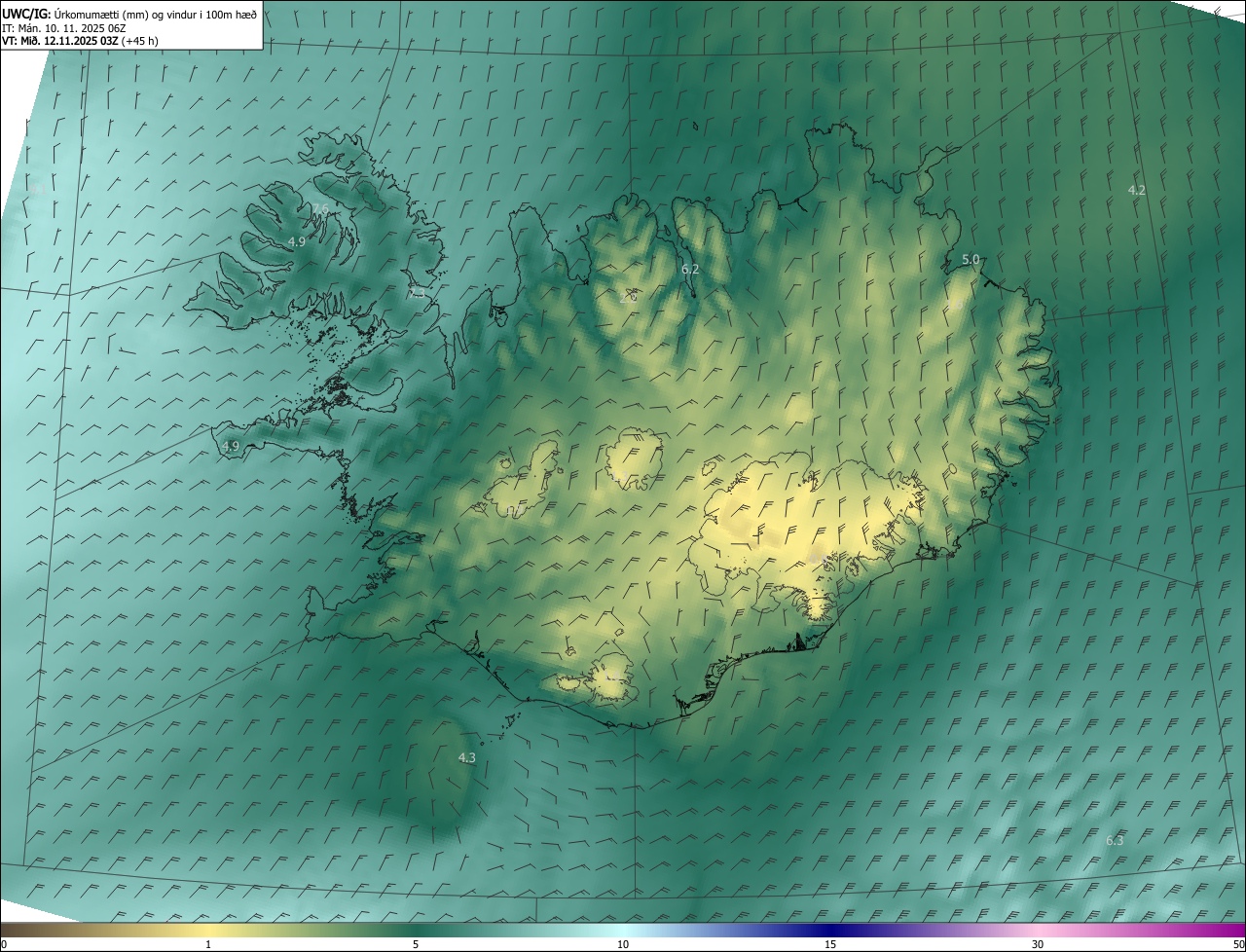Click the 4.9 label on Snæfellsnes peninsula tip
Image resolution: width=1246 pixels, height=952 pixels.
(x=230, y=446)
